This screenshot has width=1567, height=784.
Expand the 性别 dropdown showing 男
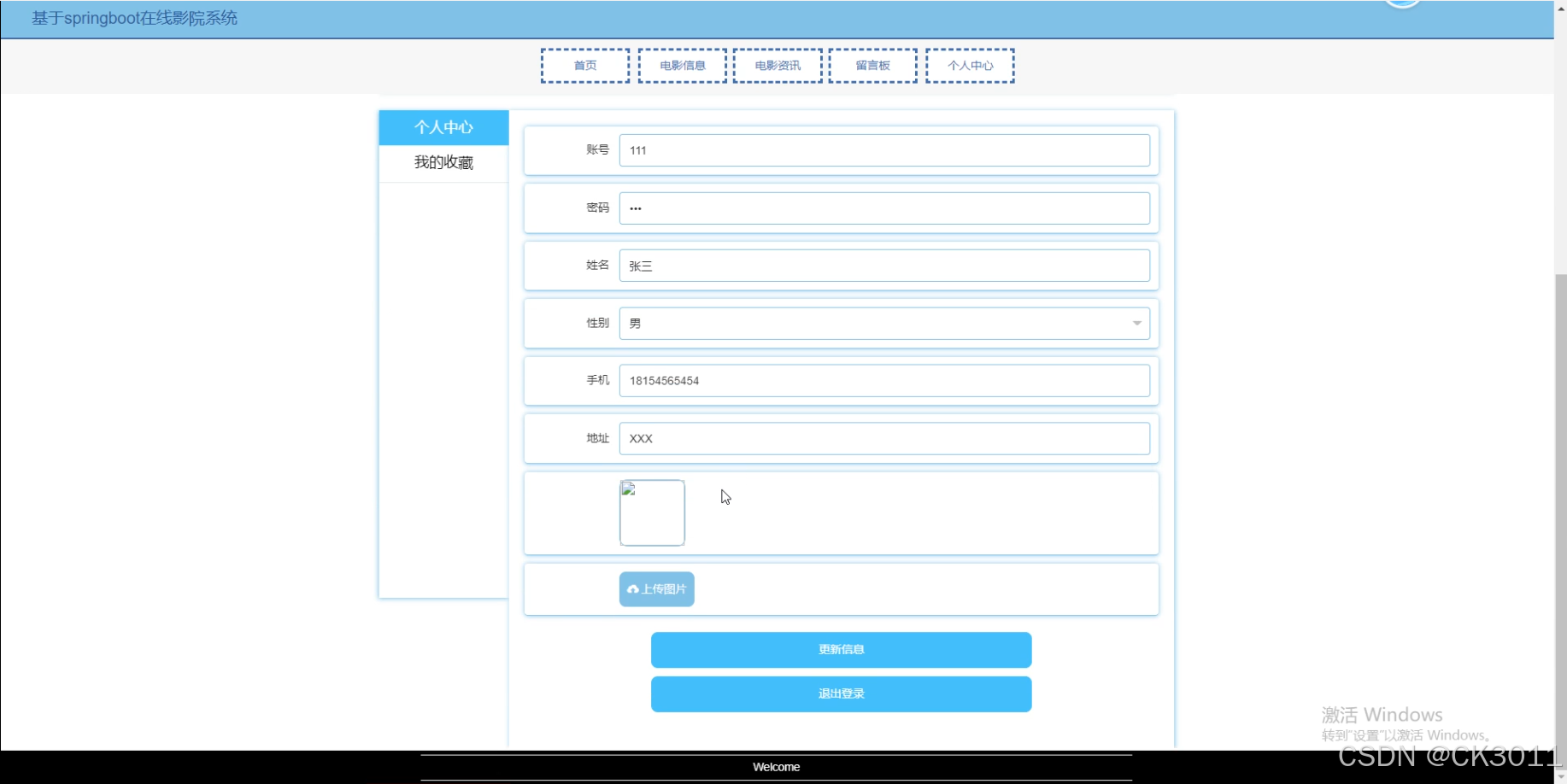click(884, 324)
